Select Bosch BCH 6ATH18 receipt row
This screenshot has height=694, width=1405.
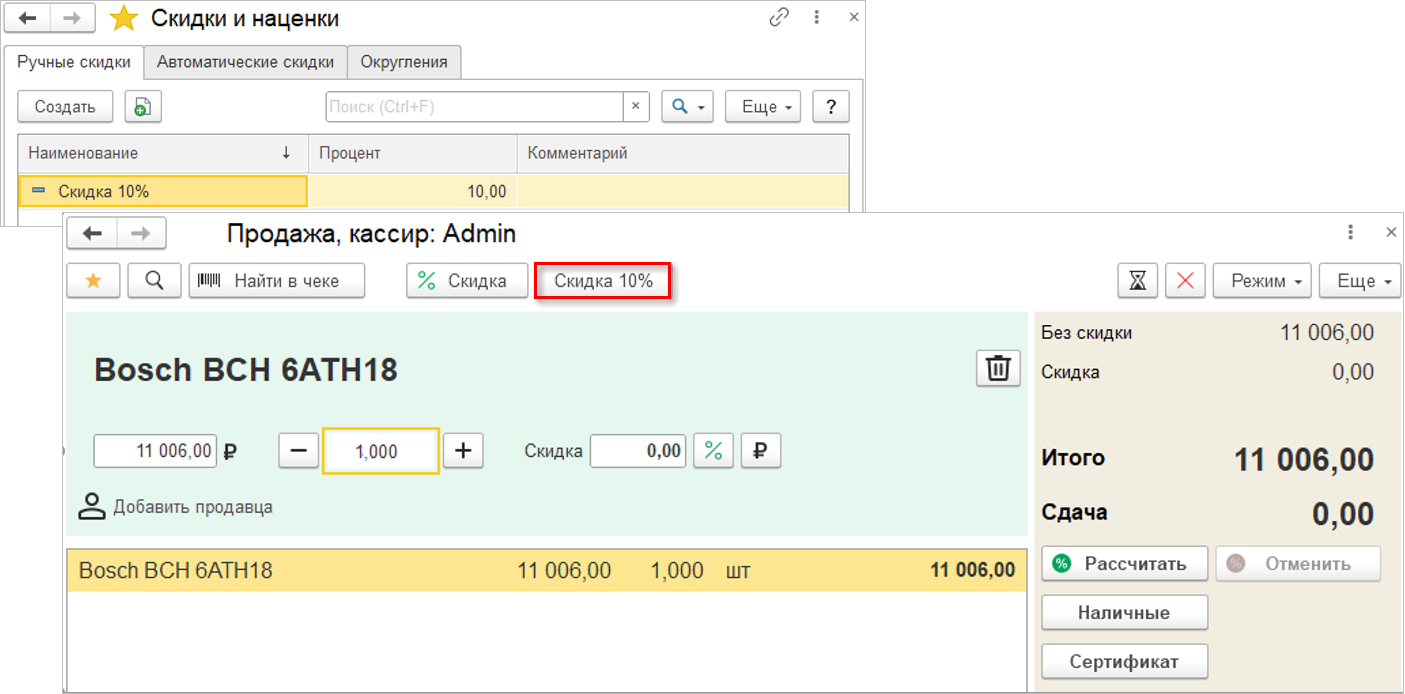547,571
